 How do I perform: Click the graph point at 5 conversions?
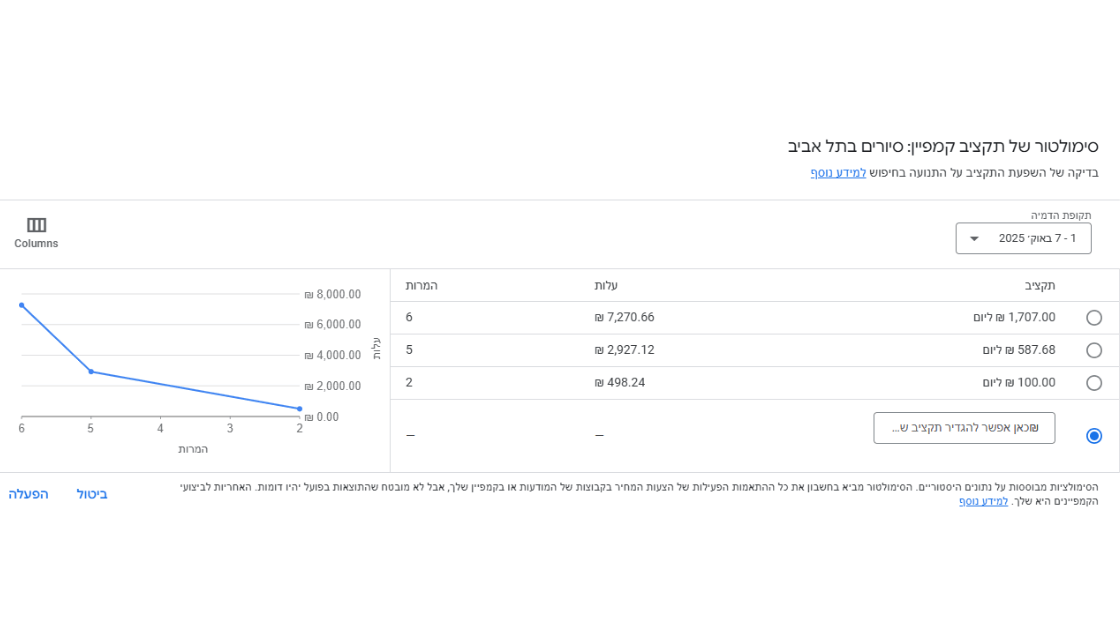(91, 372)
